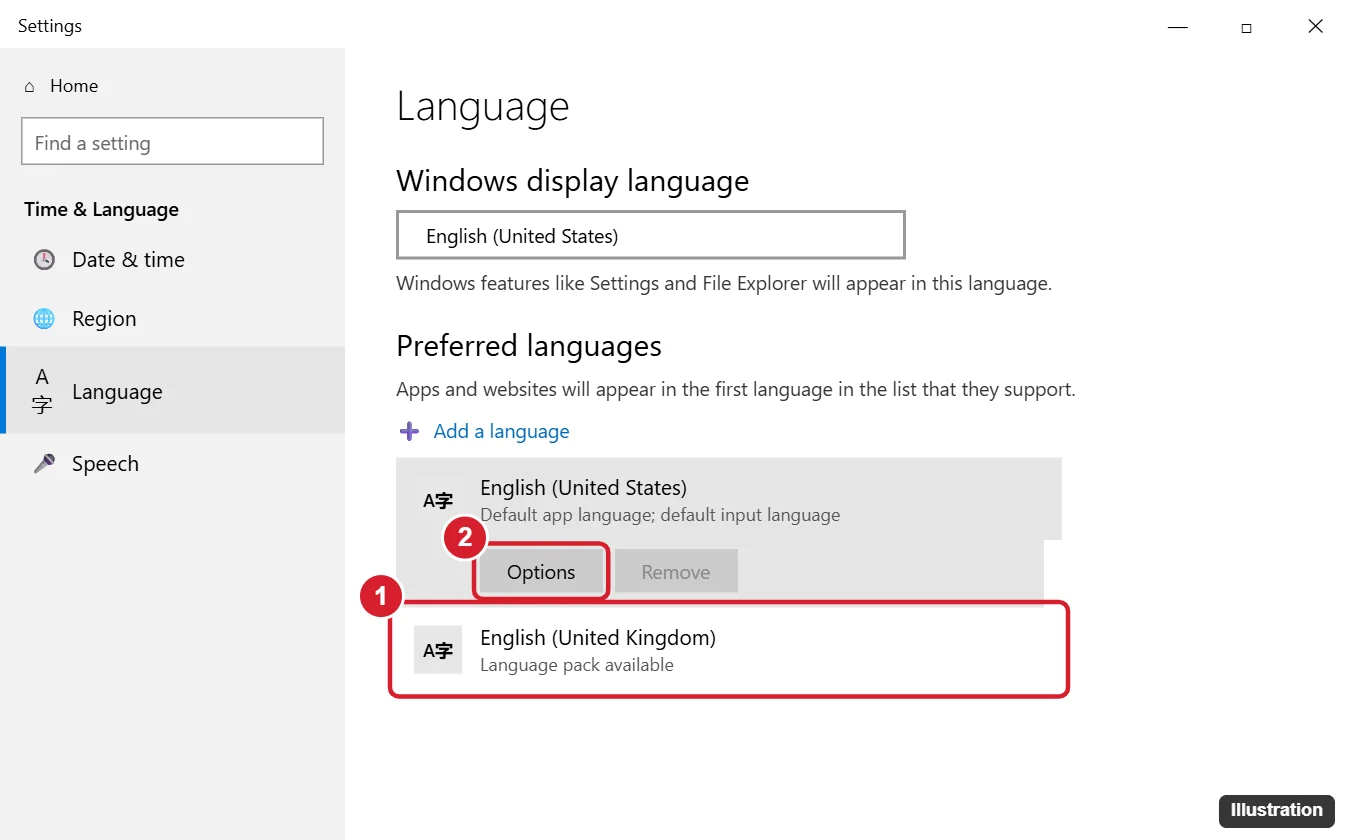Screen dimensions: 1350x840
Task: Select Language in the sidebar
Action: [172, 391]
